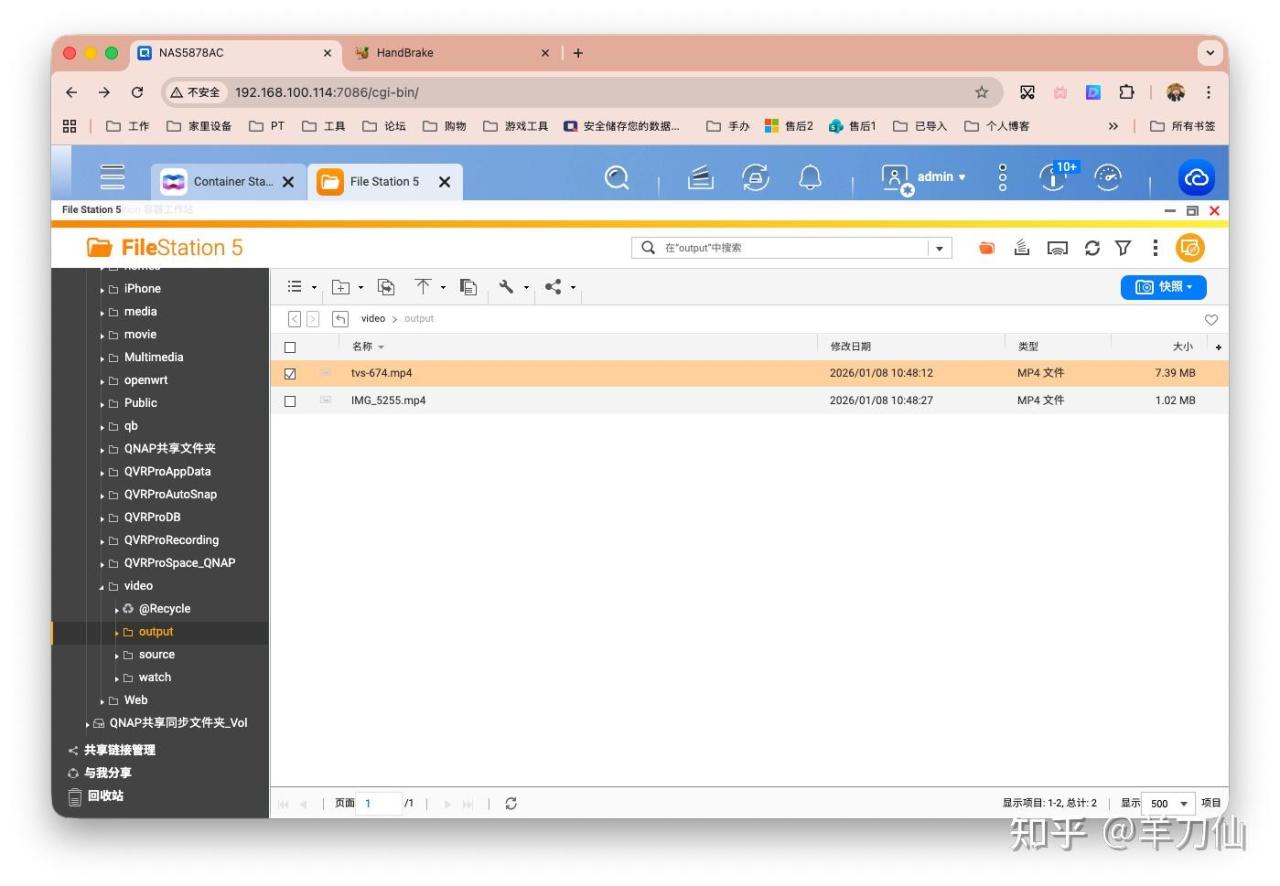Click the QNAP notification bell icon

[x=810, y=178]
